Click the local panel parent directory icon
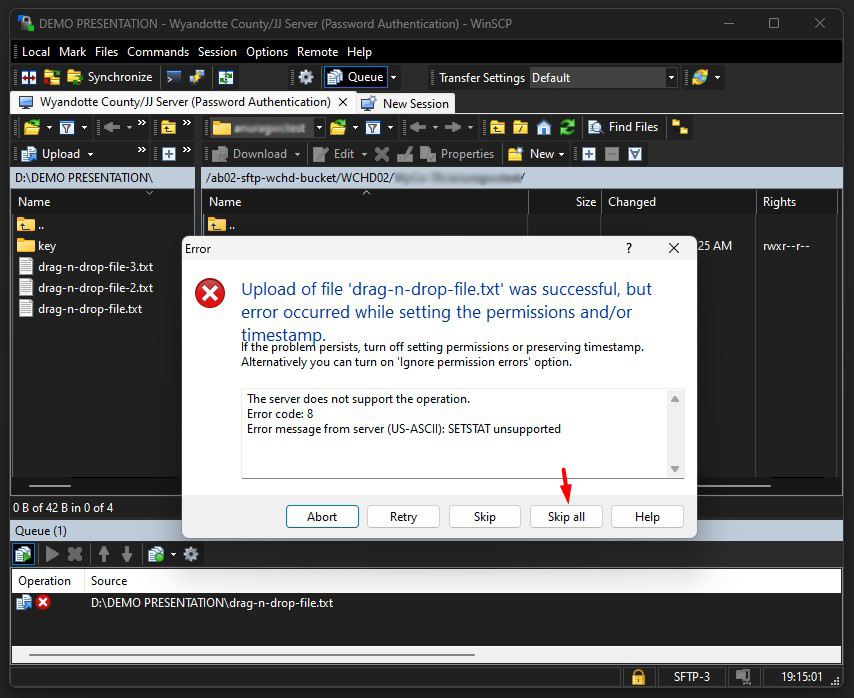The width and height of the screenshot is (854, 698). point(168,127)
